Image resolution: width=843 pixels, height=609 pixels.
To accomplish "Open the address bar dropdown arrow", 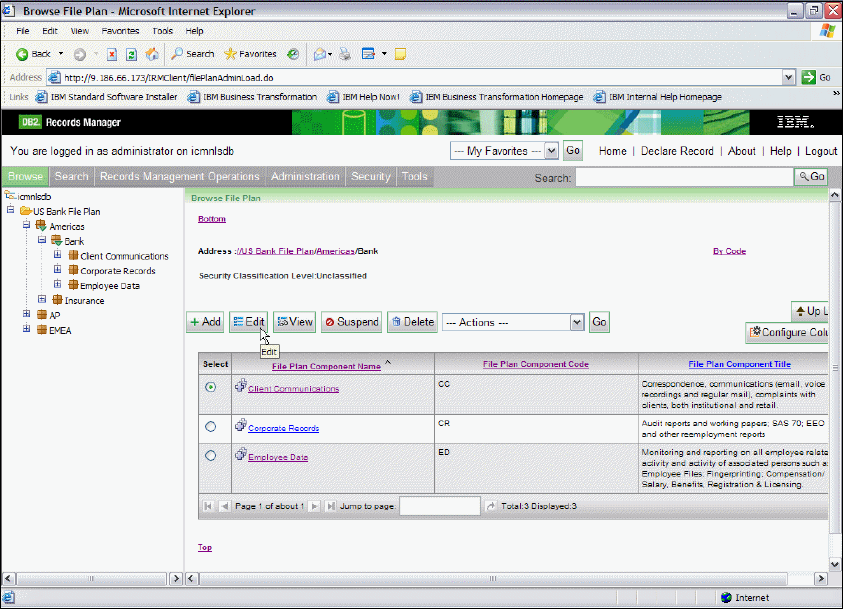I will point(788,77).
